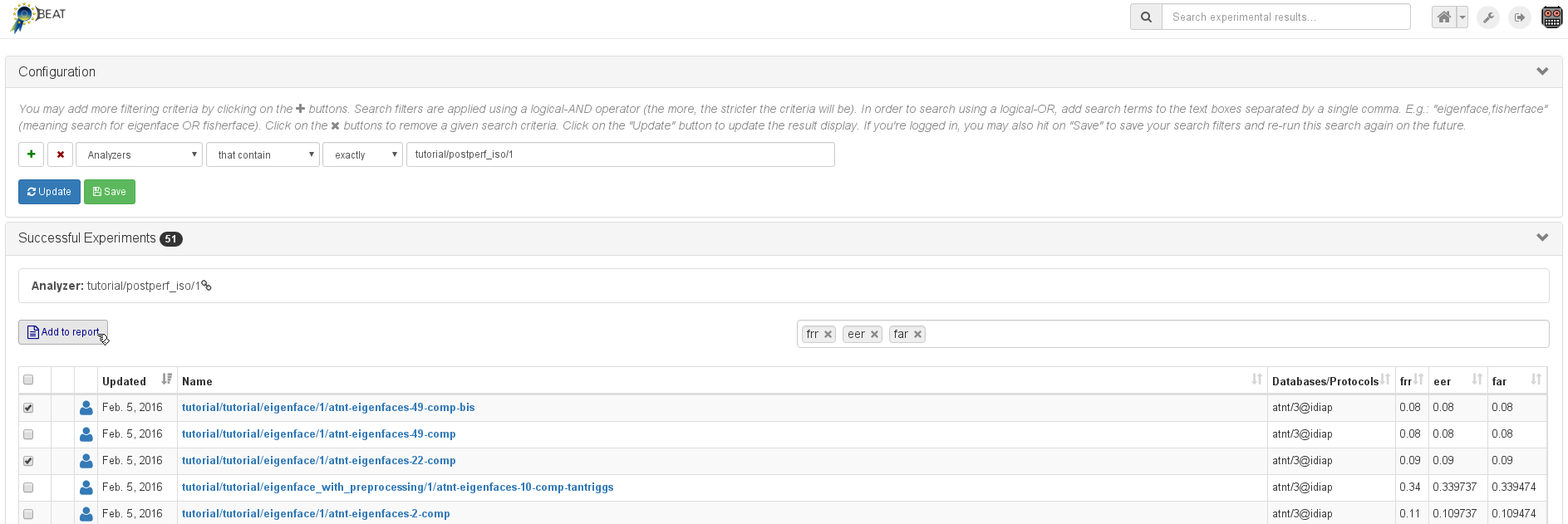
Task: Open experiment atnt-eigenfaces-2-comp link
Action: click(x=316, y=514)
